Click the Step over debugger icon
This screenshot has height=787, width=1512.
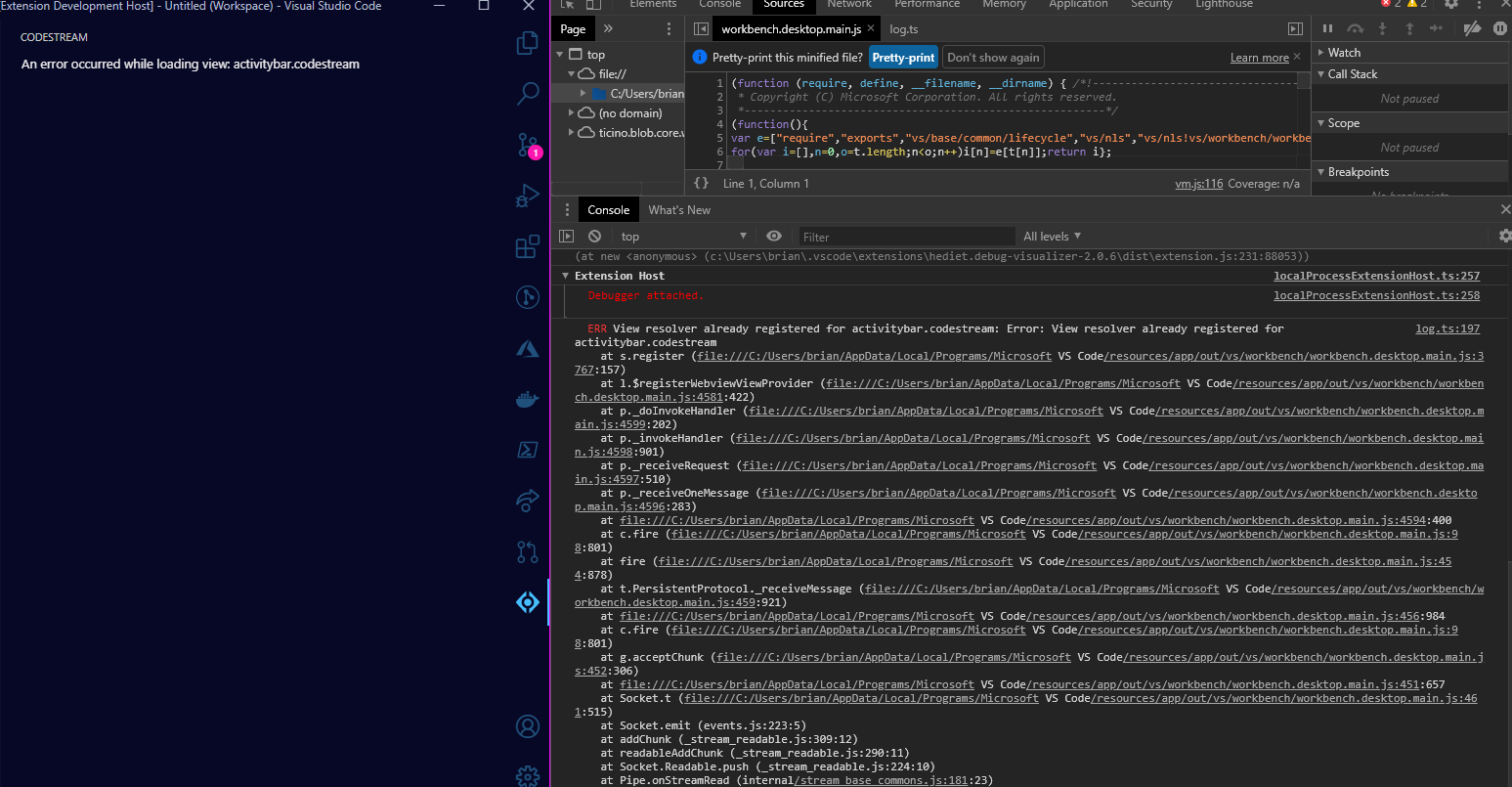coord(1355,28)
